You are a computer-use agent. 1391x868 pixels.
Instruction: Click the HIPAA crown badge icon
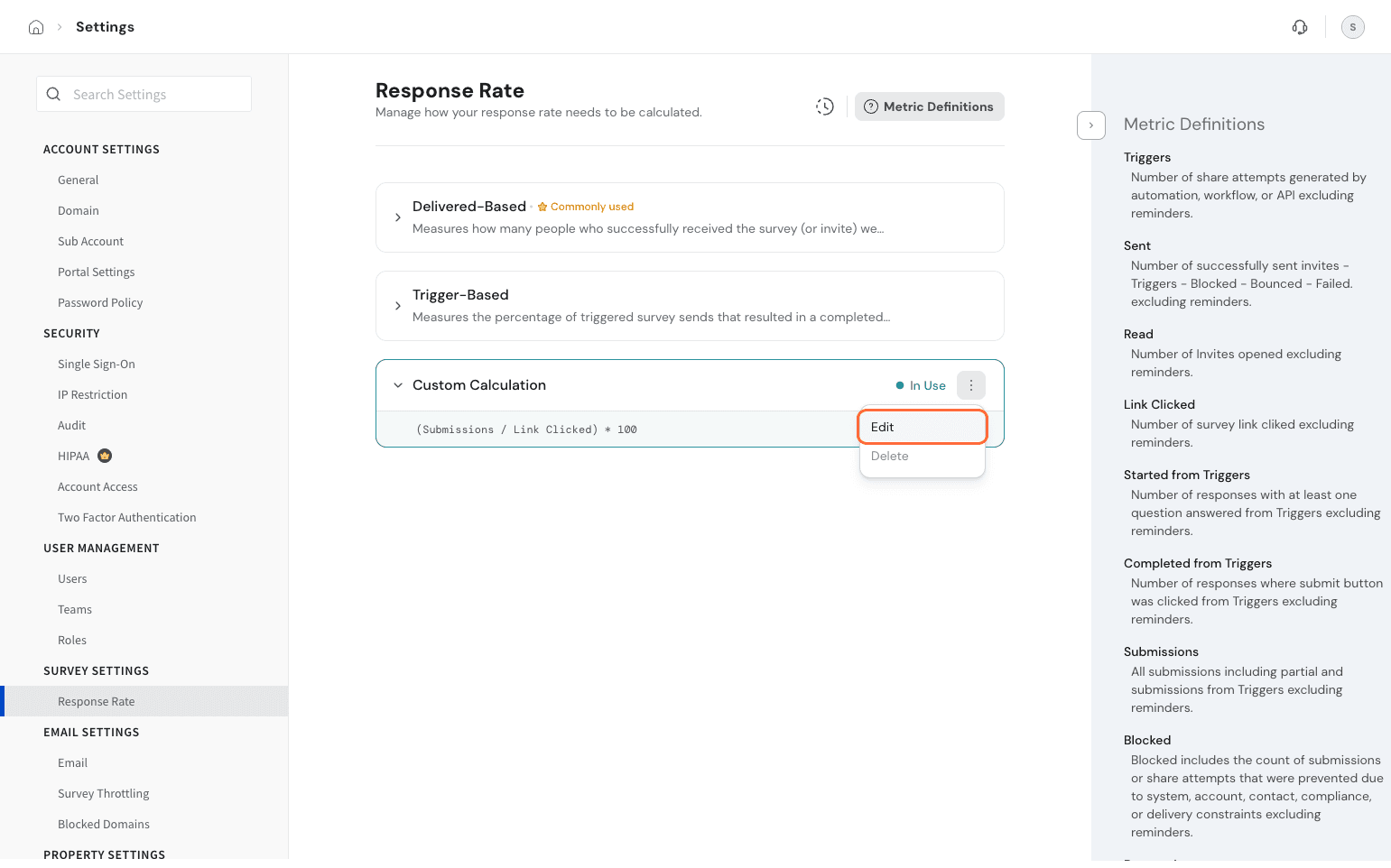click(105, 456)
